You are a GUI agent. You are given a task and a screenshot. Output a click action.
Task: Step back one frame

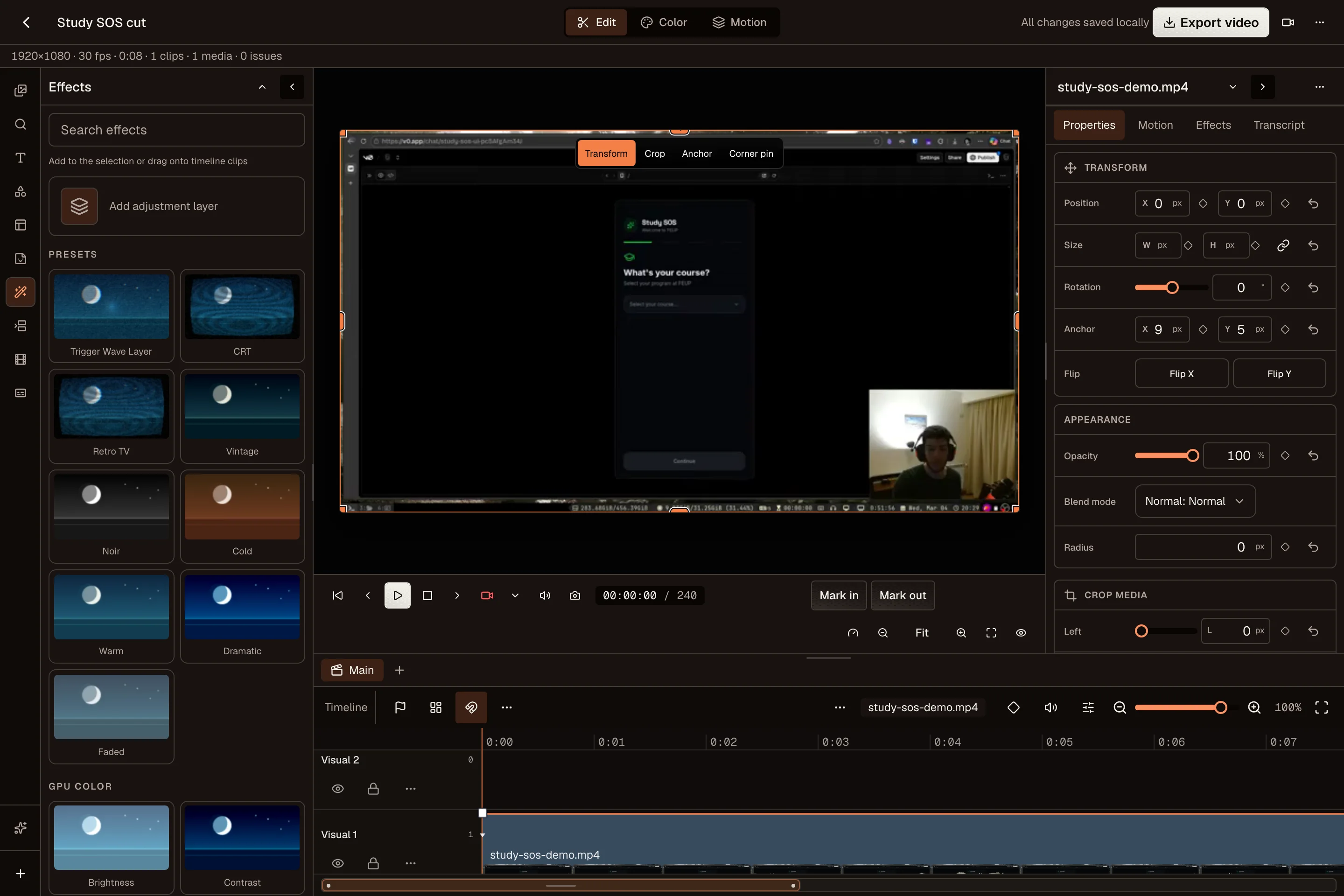tap(367, 595)
